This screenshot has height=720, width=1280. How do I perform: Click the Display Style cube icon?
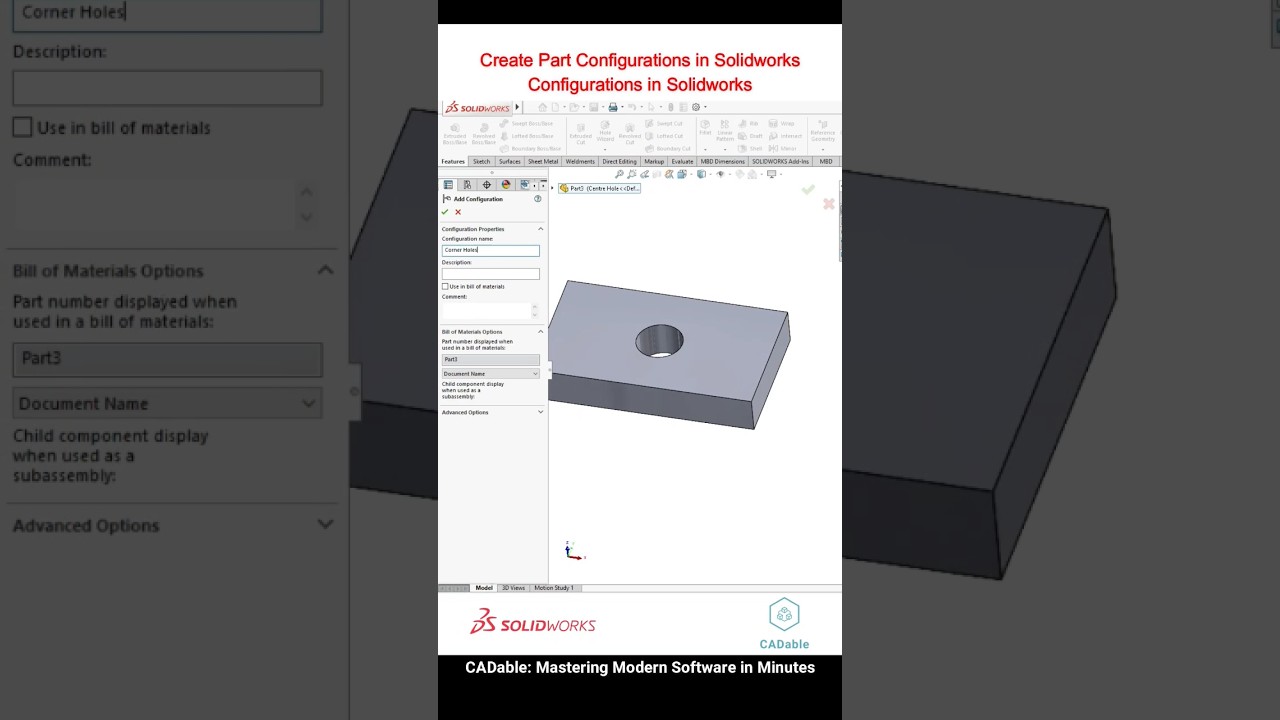coord(701,174)
